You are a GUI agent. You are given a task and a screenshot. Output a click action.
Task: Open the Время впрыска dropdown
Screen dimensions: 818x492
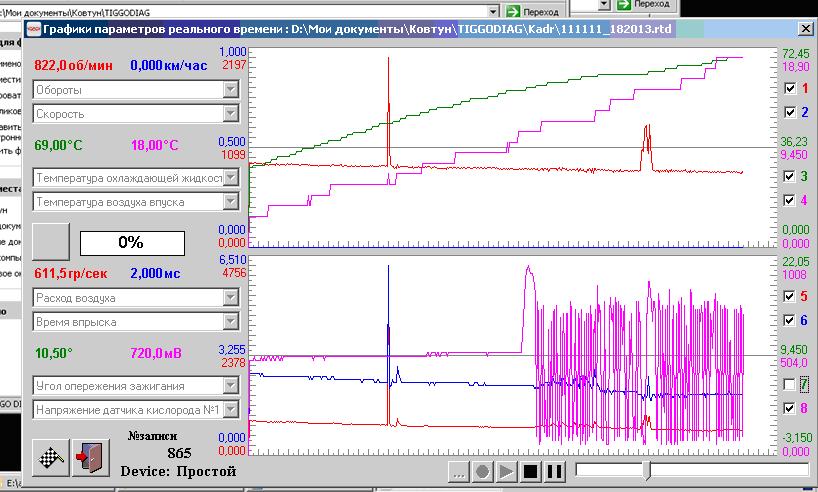tap(231, 322)
